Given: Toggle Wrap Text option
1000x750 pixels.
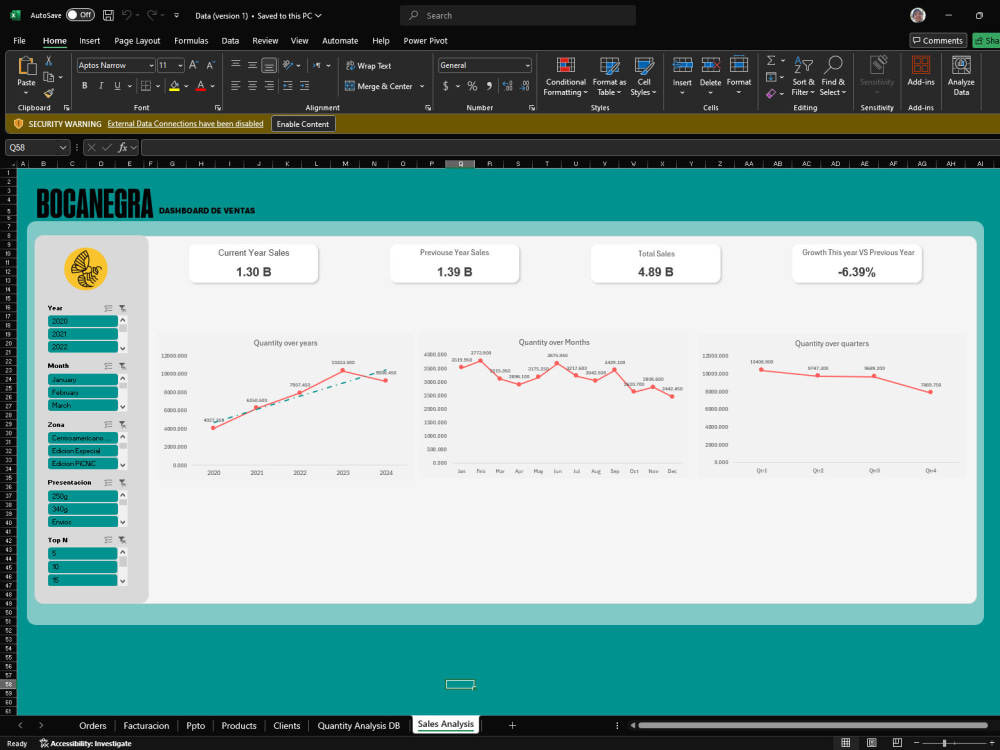Looking at the screenshot, I should 369,66.
